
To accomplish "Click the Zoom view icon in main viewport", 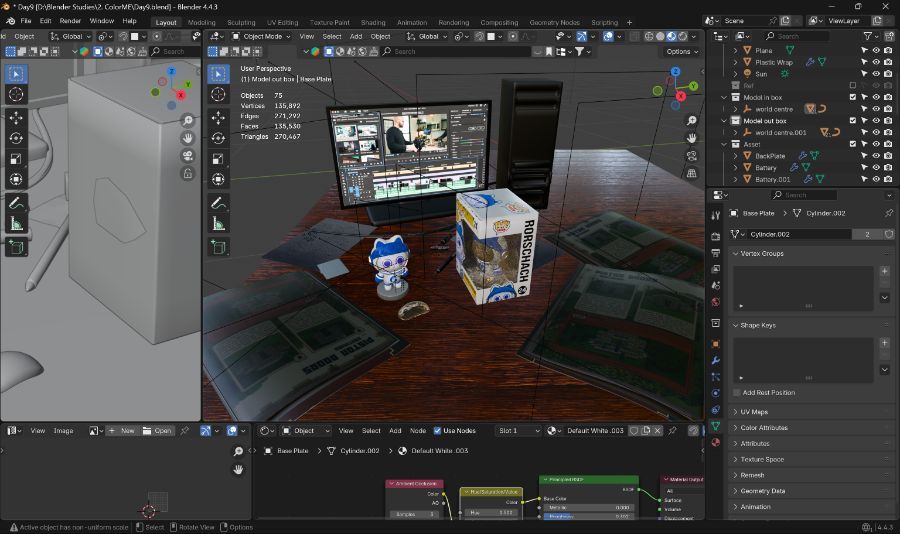I will (x=692, y=121).
